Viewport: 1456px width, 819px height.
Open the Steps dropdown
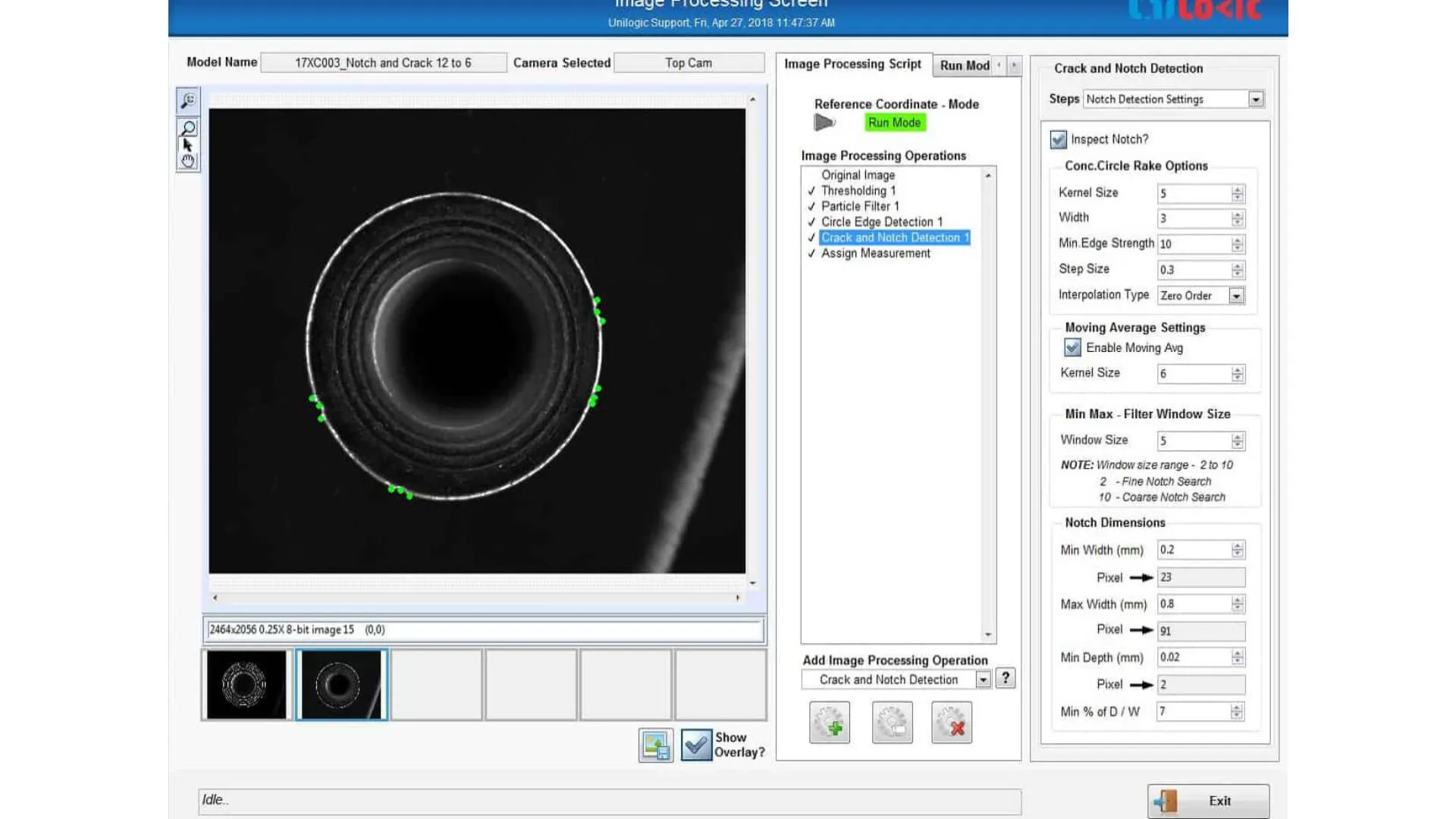click(x=1256, y=99)
